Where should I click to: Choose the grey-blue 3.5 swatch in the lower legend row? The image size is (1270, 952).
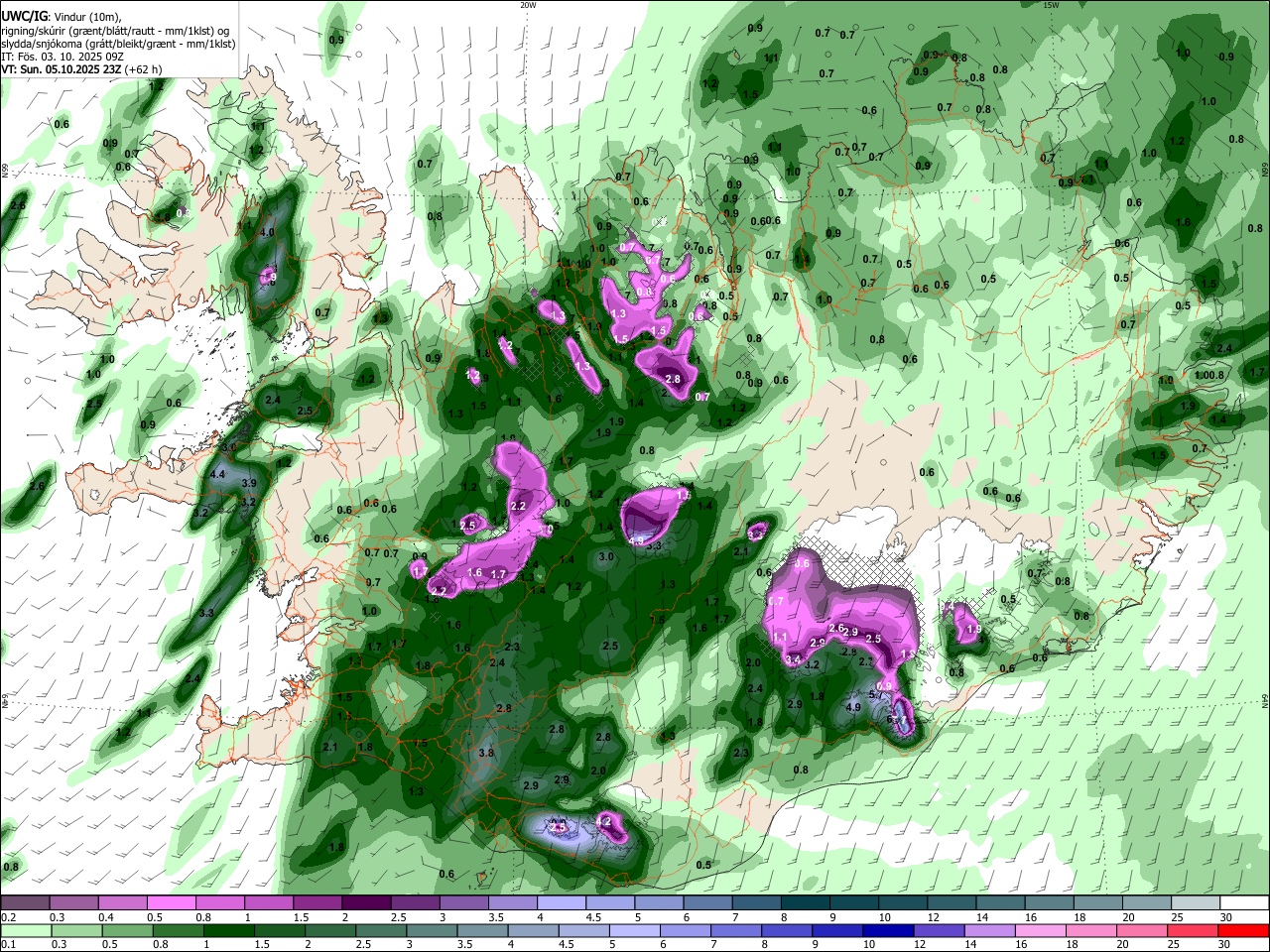(483, 930)
